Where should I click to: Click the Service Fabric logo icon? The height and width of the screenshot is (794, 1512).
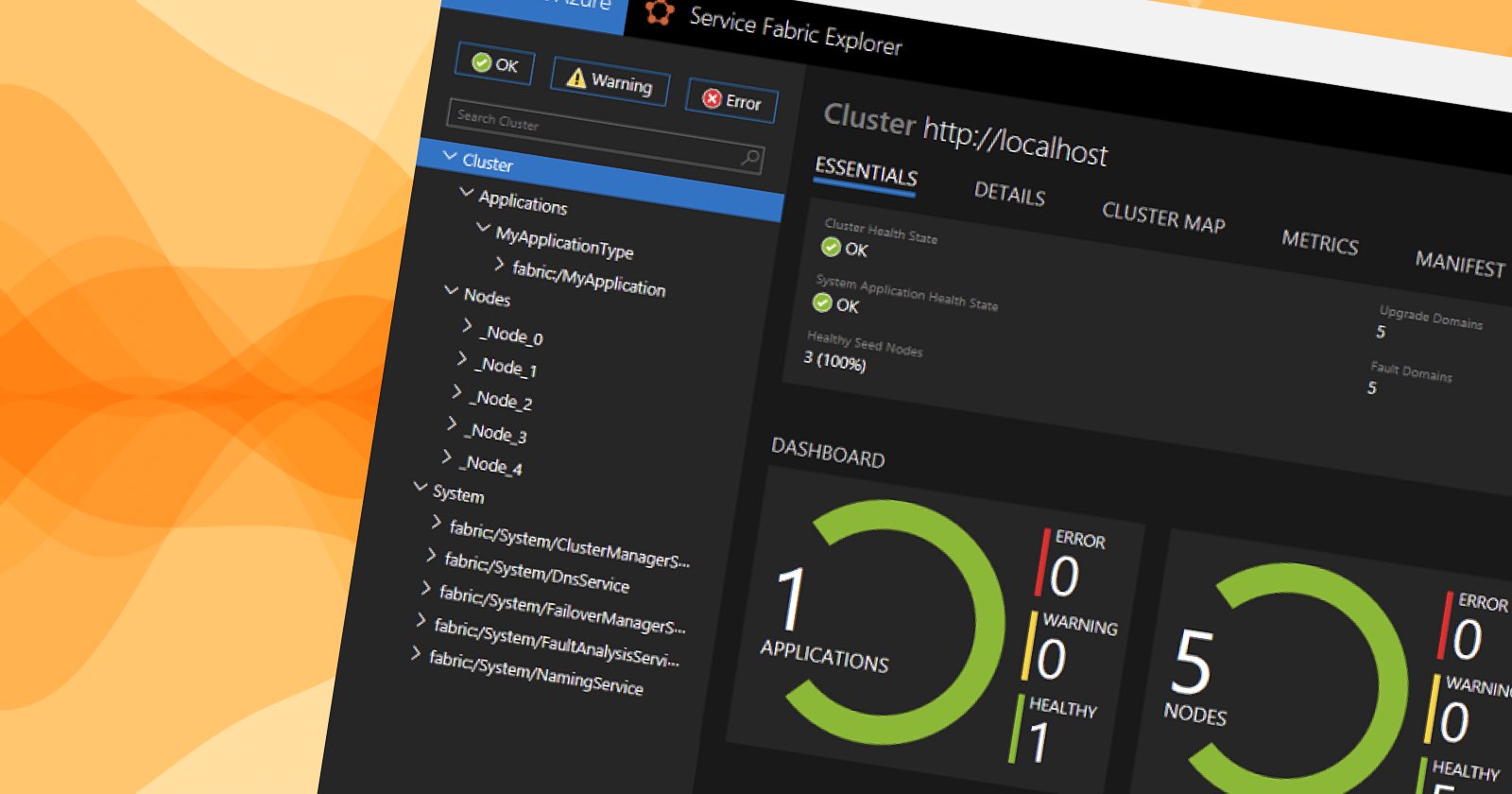click(x=659, y=11)
